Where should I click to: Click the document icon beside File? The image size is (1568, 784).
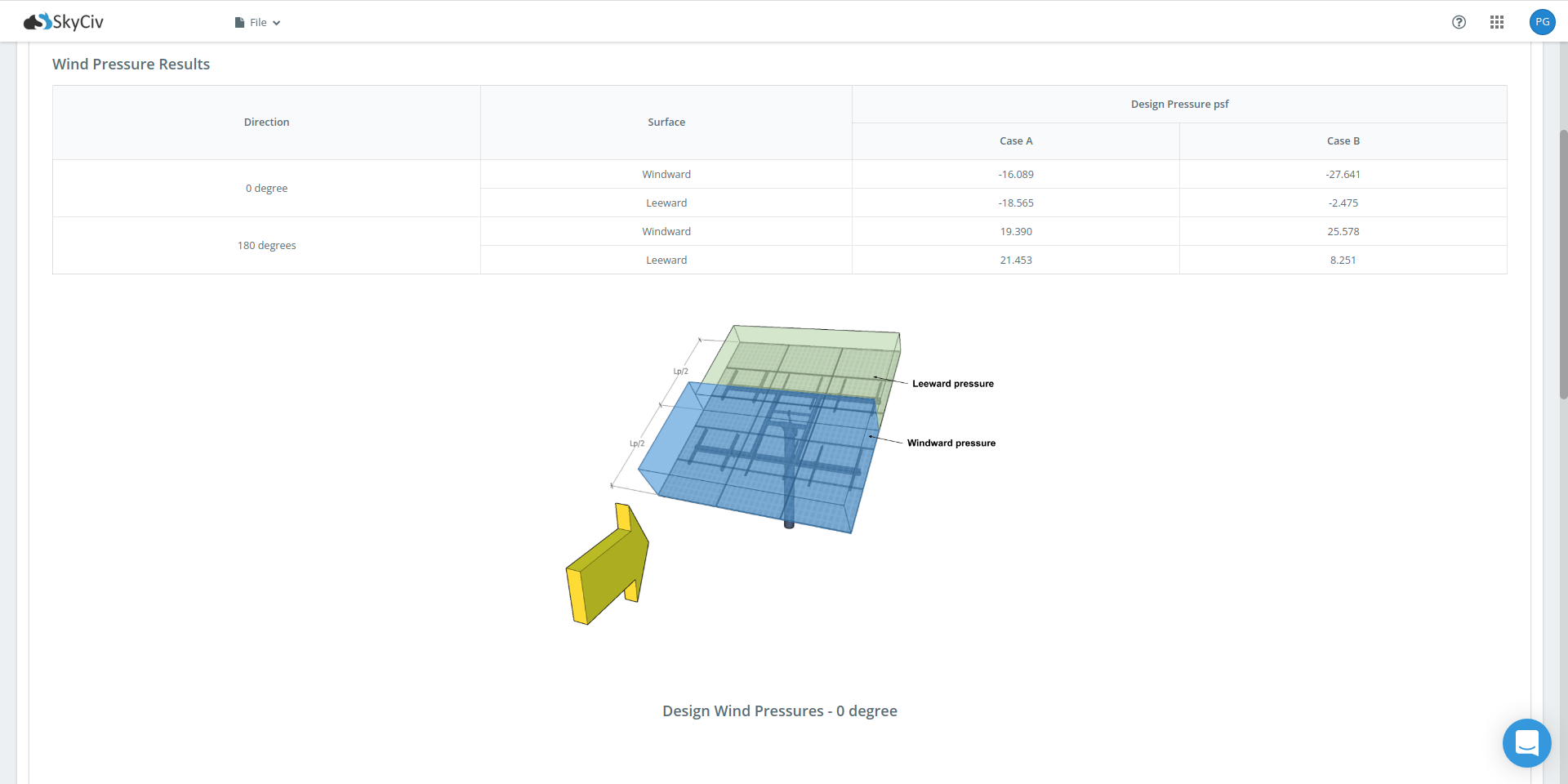[x=239, y=23]
